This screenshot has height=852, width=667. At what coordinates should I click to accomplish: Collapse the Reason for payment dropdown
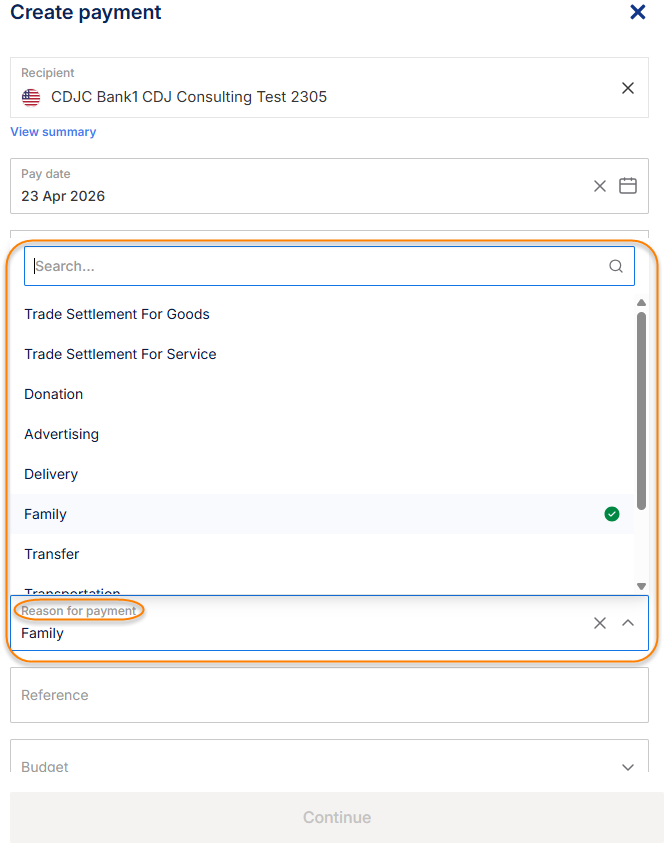628,623
